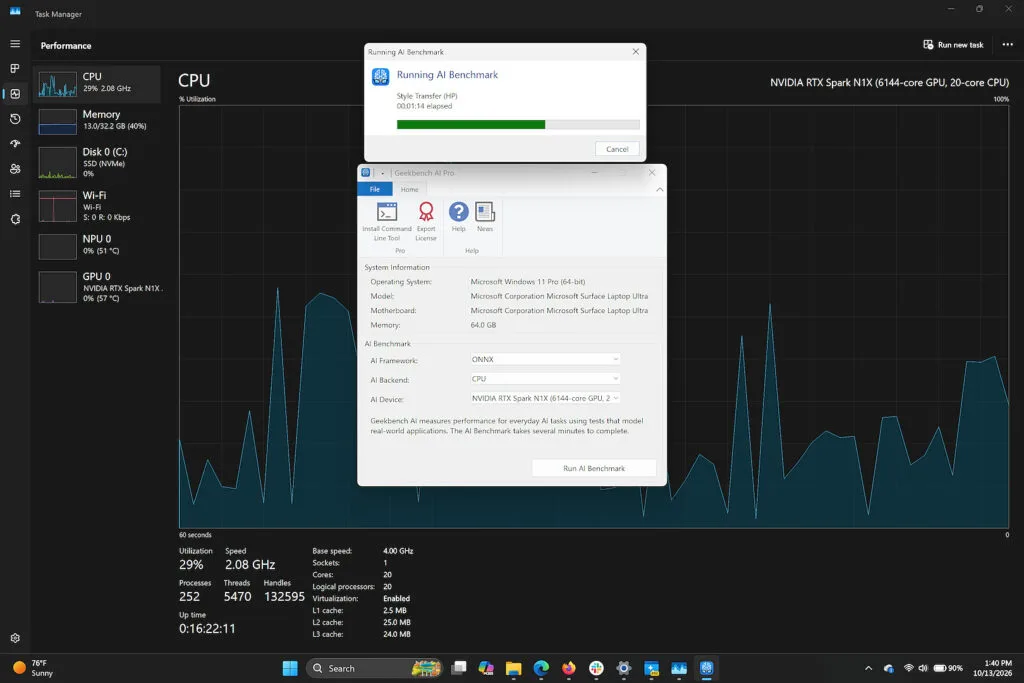Select the Wi-Fi performance entry

point(97,206)
